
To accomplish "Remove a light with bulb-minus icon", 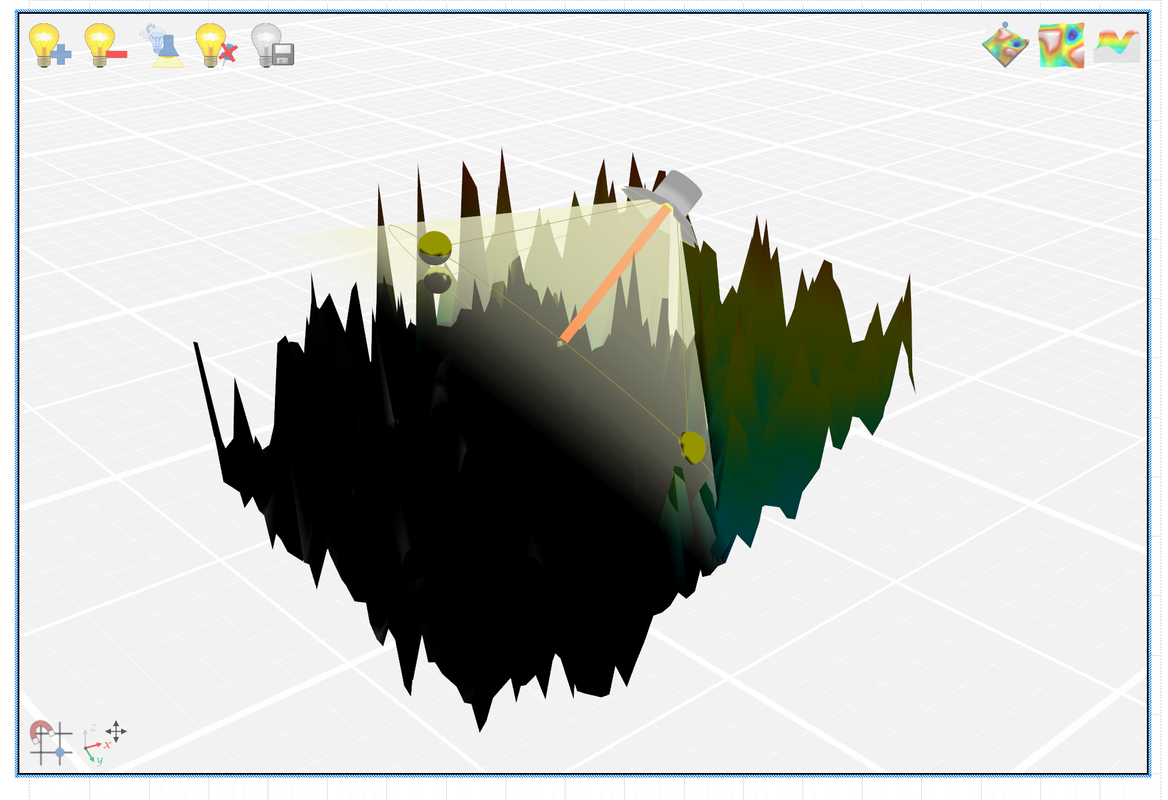I will 105,45.
